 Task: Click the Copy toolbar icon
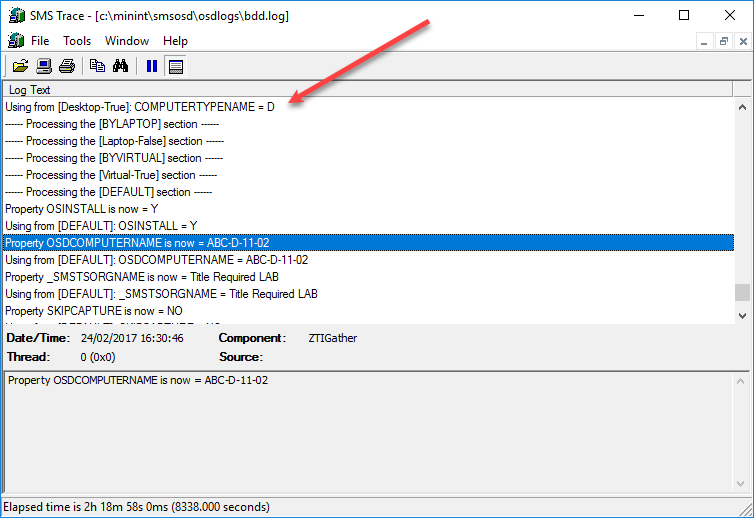[97, 67]
